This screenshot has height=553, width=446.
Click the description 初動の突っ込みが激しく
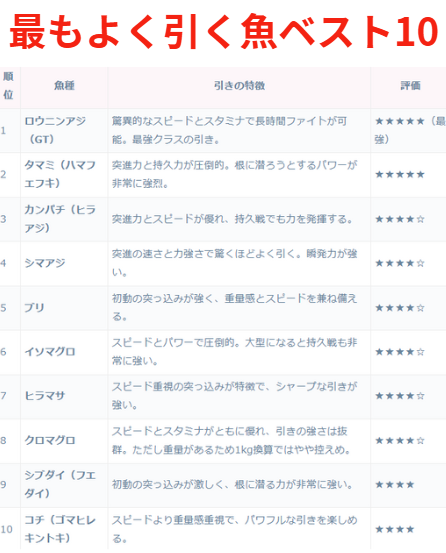tap(232, 485)
